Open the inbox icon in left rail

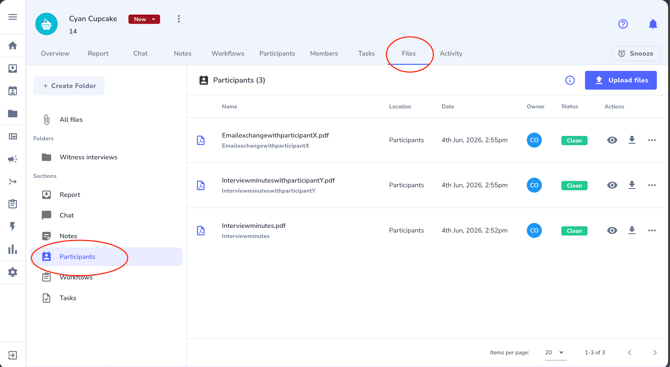13,68
